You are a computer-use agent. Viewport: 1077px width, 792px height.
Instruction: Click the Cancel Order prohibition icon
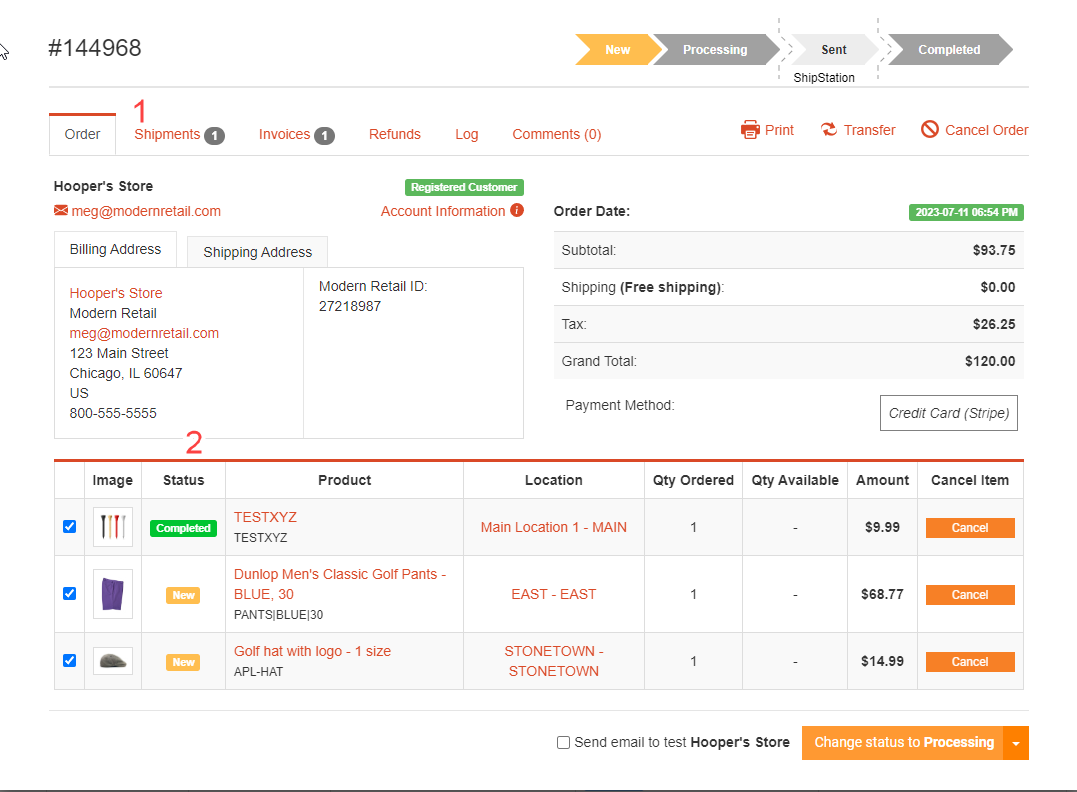point(929,129)
